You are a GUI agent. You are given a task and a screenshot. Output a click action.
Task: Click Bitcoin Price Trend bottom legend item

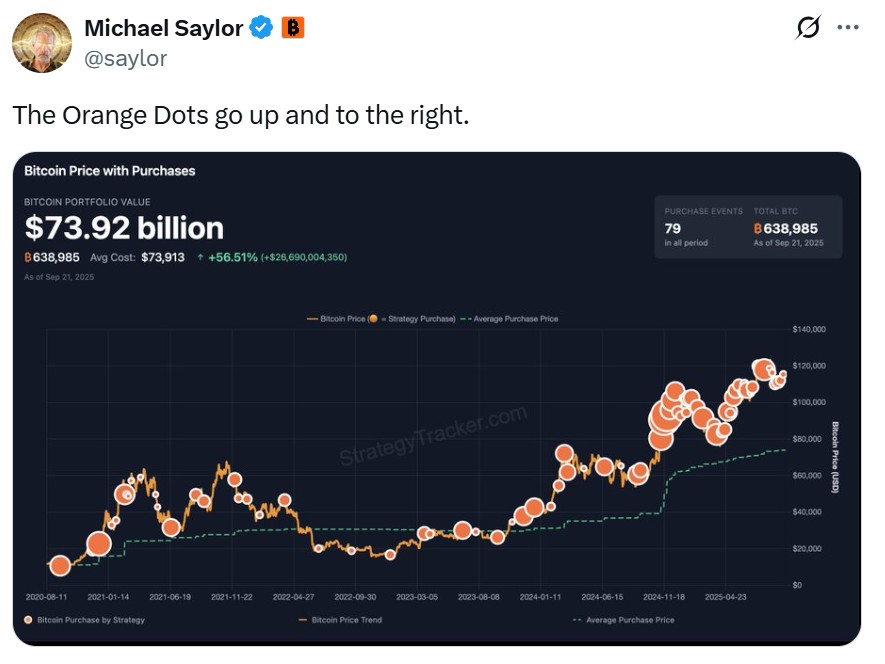pos(340,620)
